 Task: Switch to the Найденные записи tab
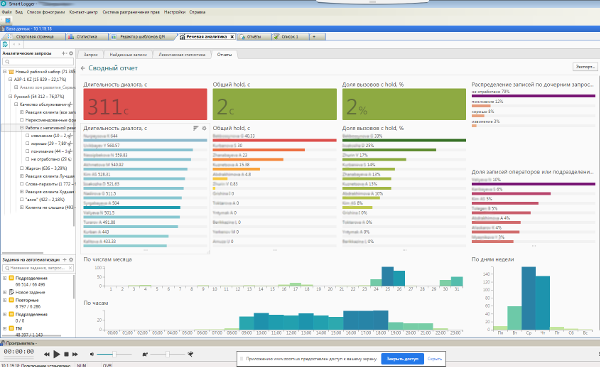pos(128,55)
